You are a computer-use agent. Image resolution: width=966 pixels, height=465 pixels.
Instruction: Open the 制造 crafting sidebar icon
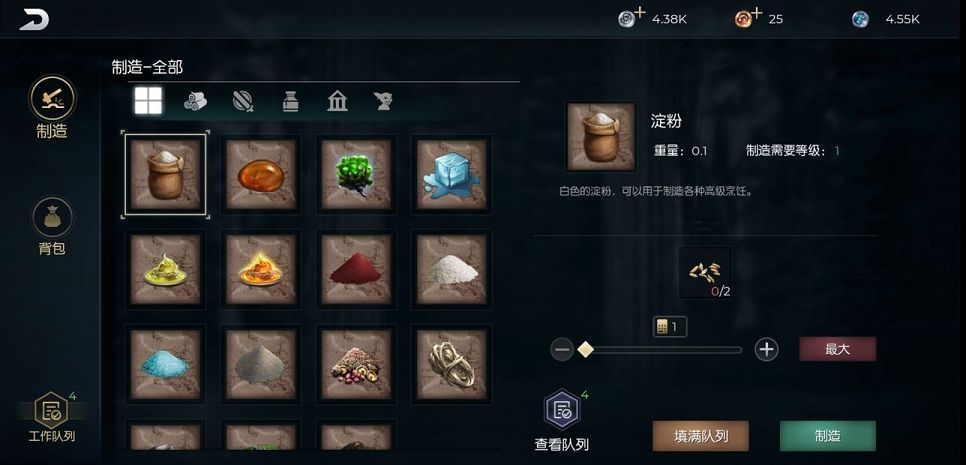tap(52, 98)
